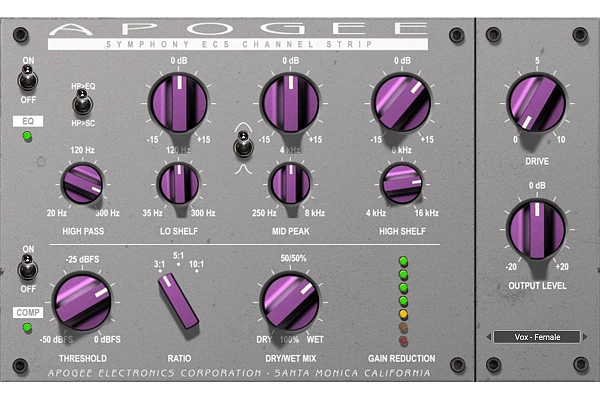
Task: Click the HIGH PASS label
Action: coord(83,231)
